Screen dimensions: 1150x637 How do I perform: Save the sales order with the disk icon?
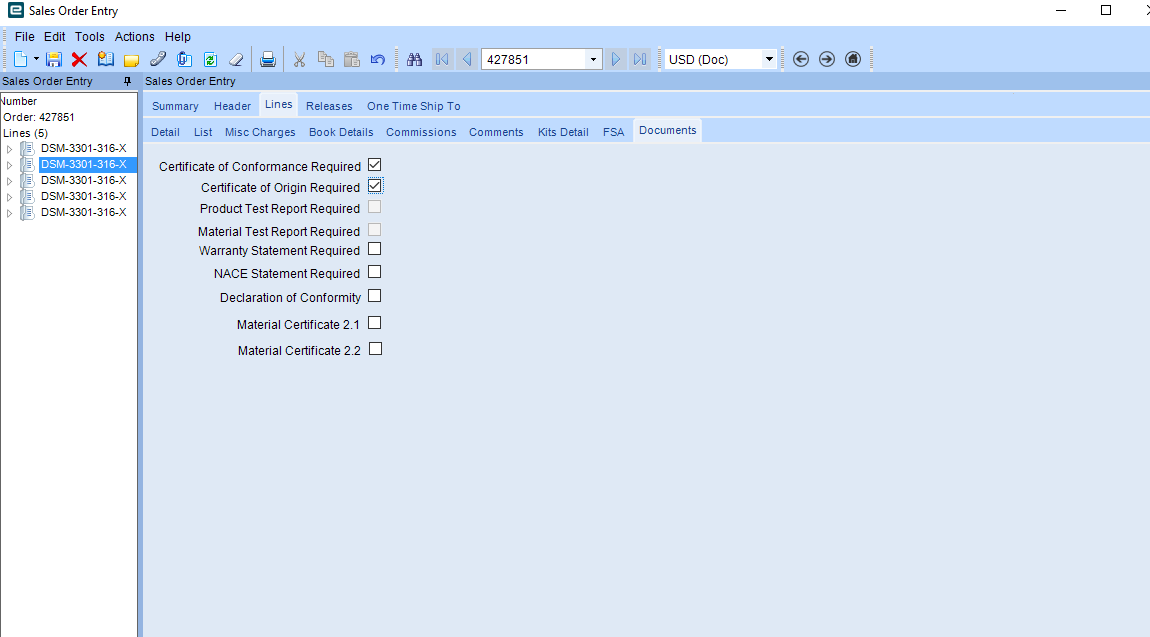click(x=54, y=59)
